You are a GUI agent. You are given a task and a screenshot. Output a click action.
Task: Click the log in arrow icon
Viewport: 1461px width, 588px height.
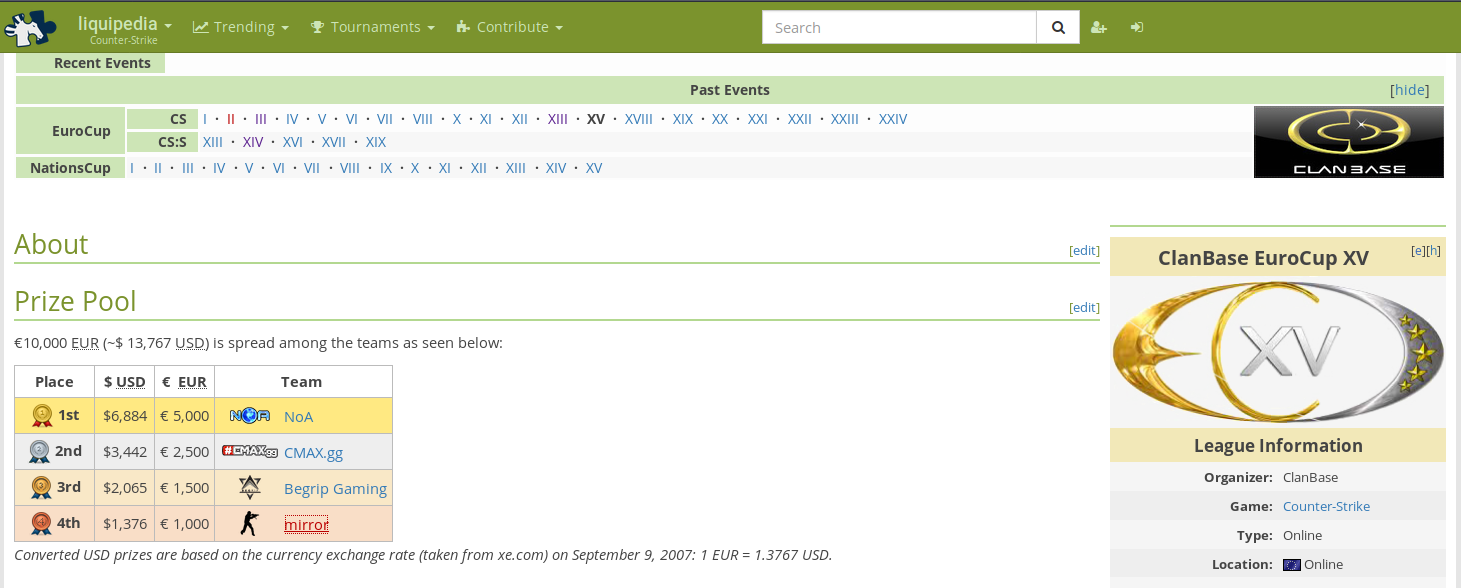pos(1137,27)
